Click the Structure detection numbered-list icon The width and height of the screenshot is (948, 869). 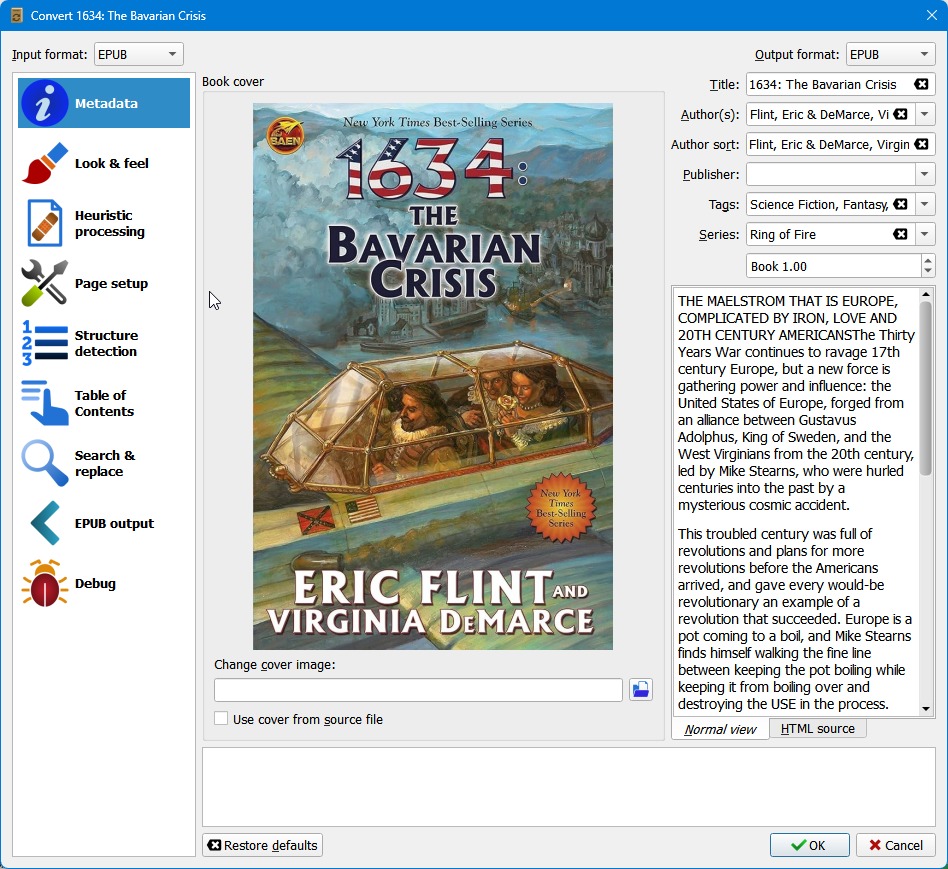click(x=44, y=343)
